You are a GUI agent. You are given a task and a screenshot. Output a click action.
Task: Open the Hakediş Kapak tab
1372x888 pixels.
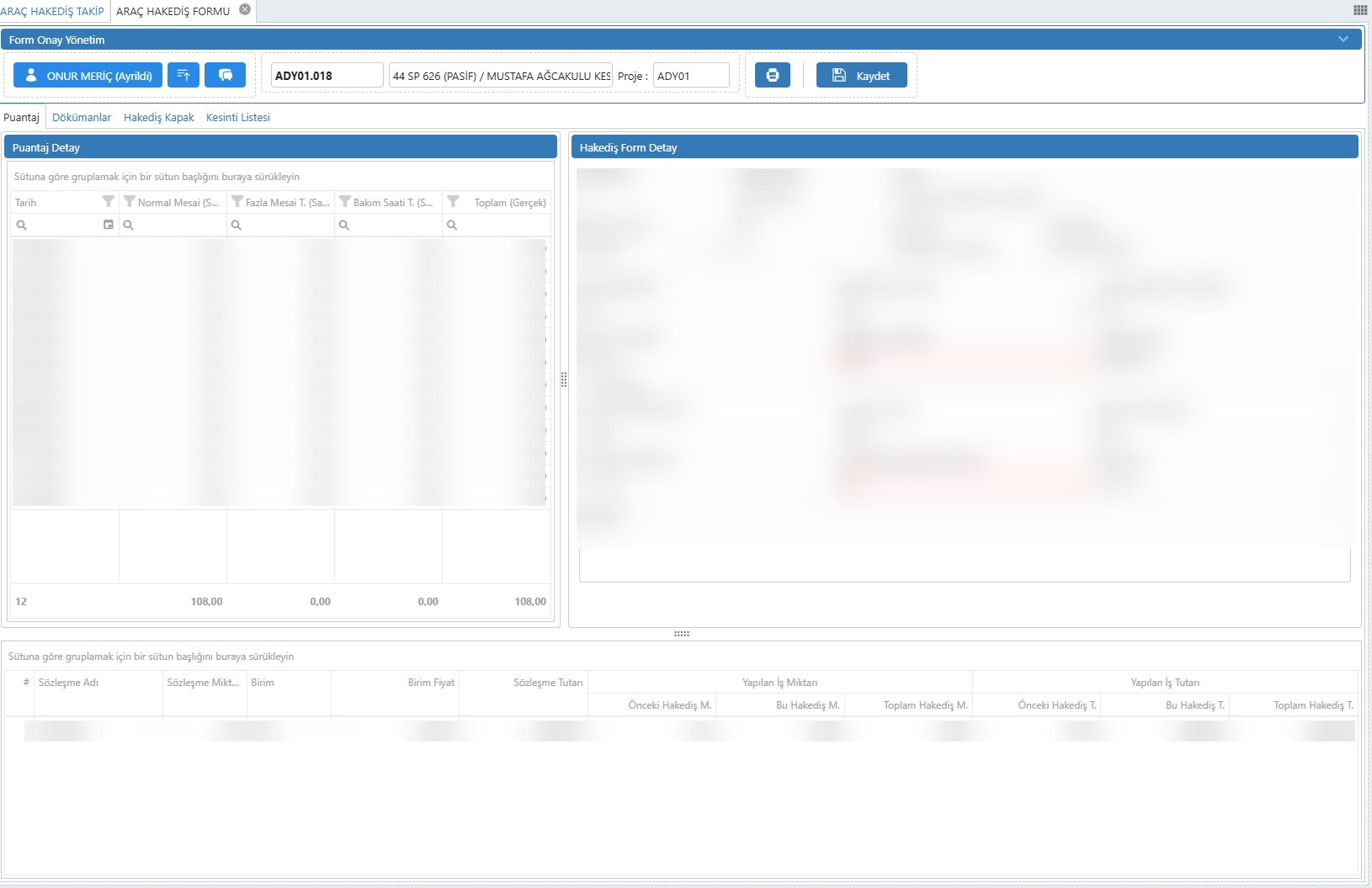pos(158,117)
